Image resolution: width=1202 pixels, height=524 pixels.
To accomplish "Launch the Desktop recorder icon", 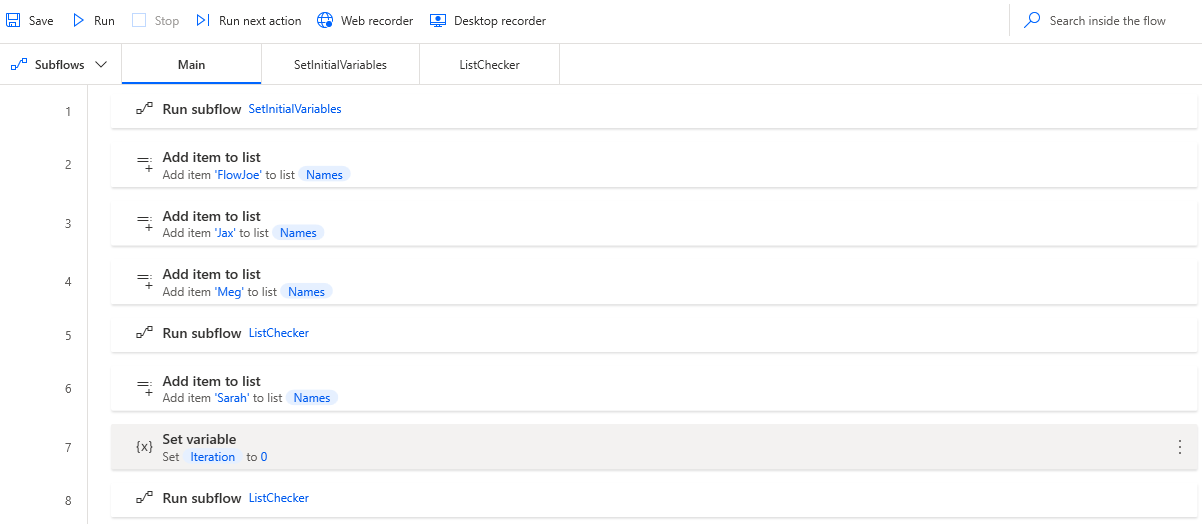I will (438, 20).
